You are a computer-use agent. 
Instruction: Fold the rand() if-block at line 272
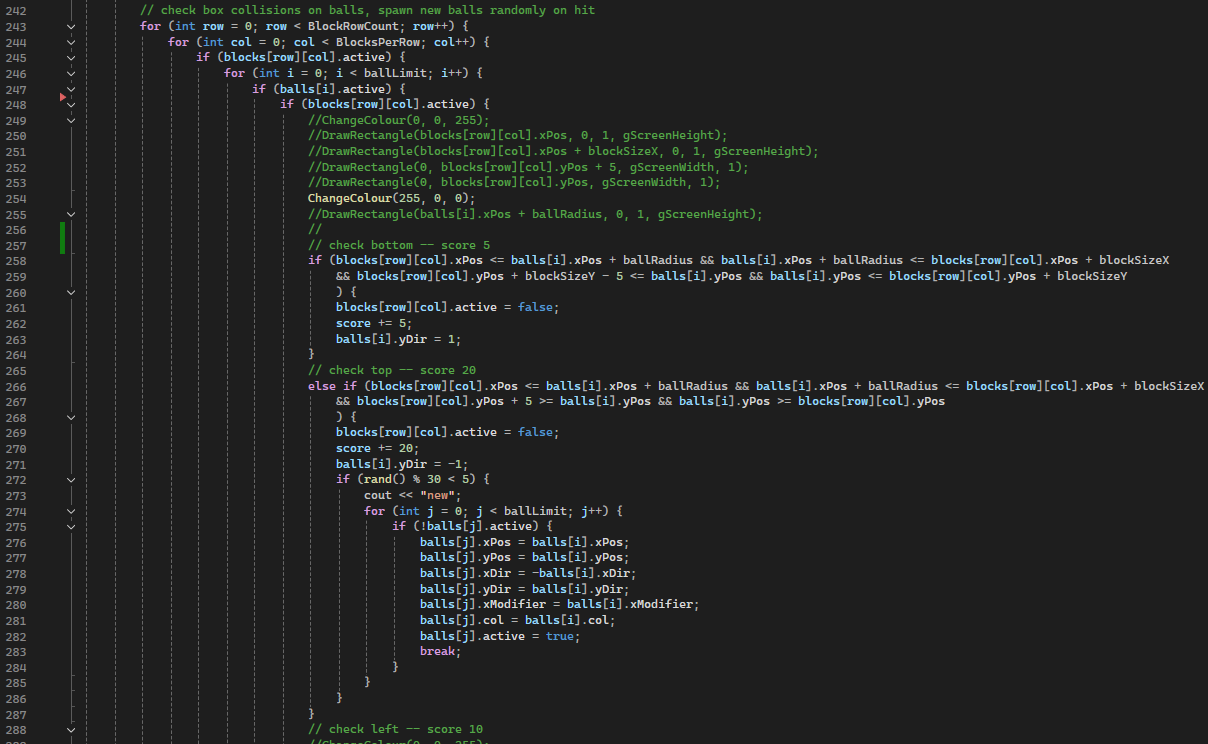click(x=71, y=479)
